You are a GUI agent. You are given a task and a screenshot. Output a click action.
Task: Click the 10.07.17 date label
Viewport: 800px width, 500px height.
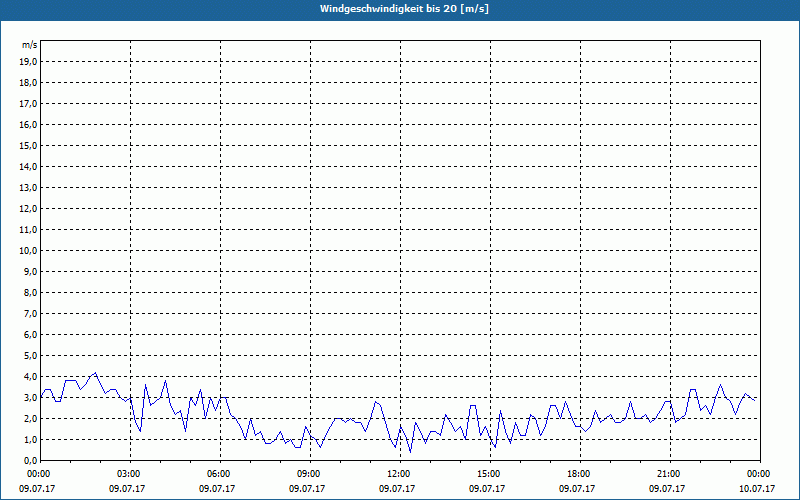pos(757,489)
